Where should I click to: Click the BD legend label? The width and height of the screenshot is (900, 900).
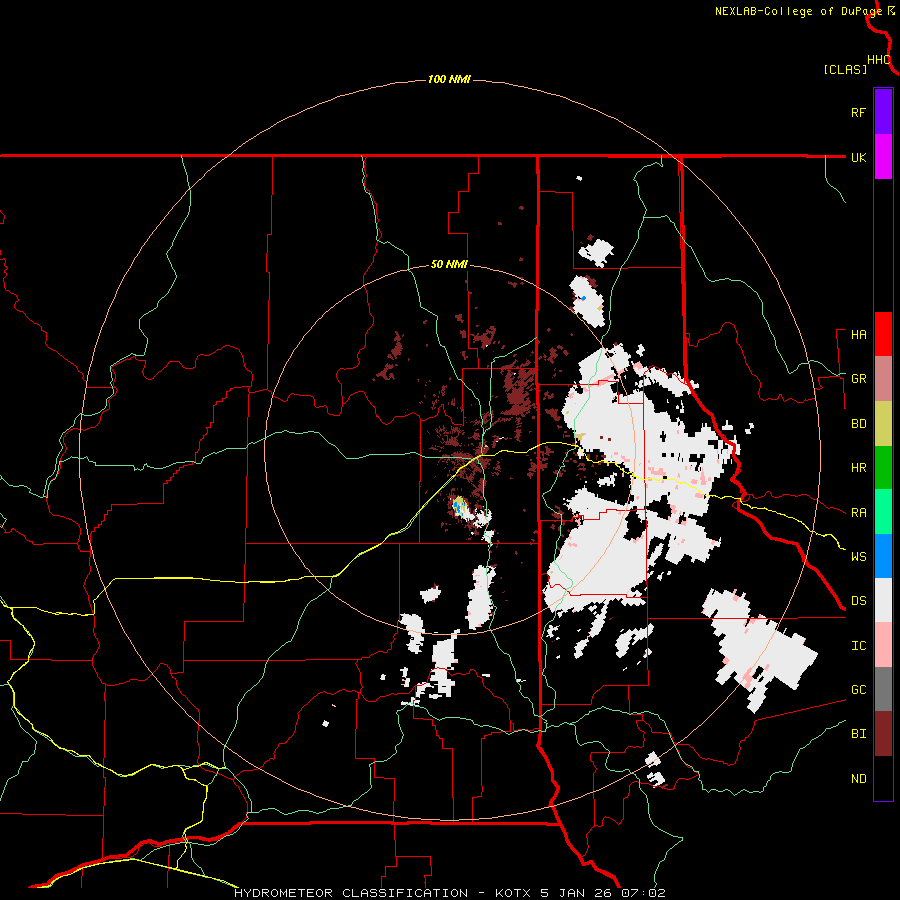pos(859,424)
